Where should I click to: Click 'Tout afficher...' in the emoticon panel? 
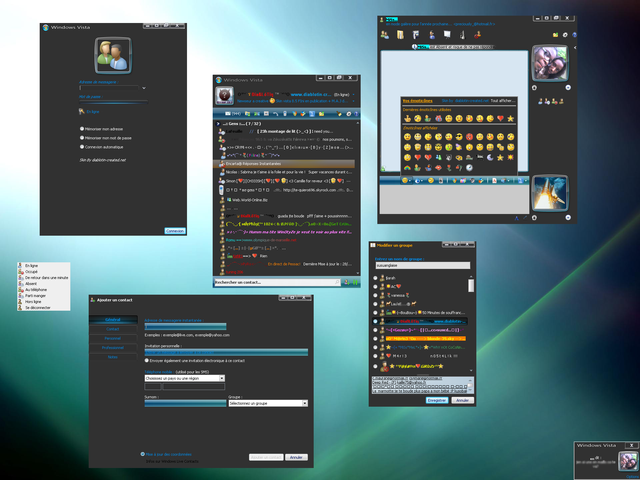503,101
